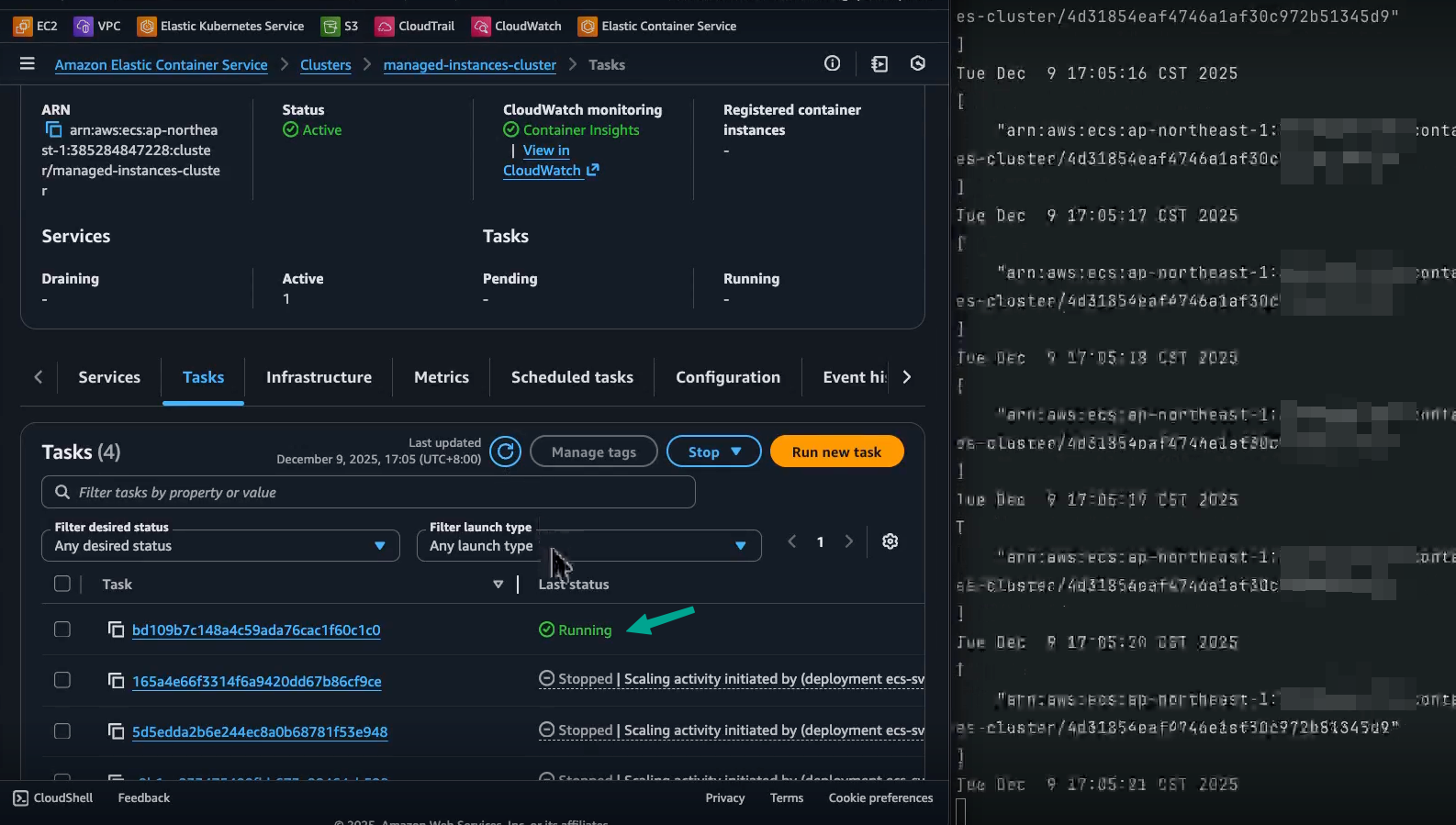Open the hamburger navigation menu
The image size is (1456, 825).
28,63
